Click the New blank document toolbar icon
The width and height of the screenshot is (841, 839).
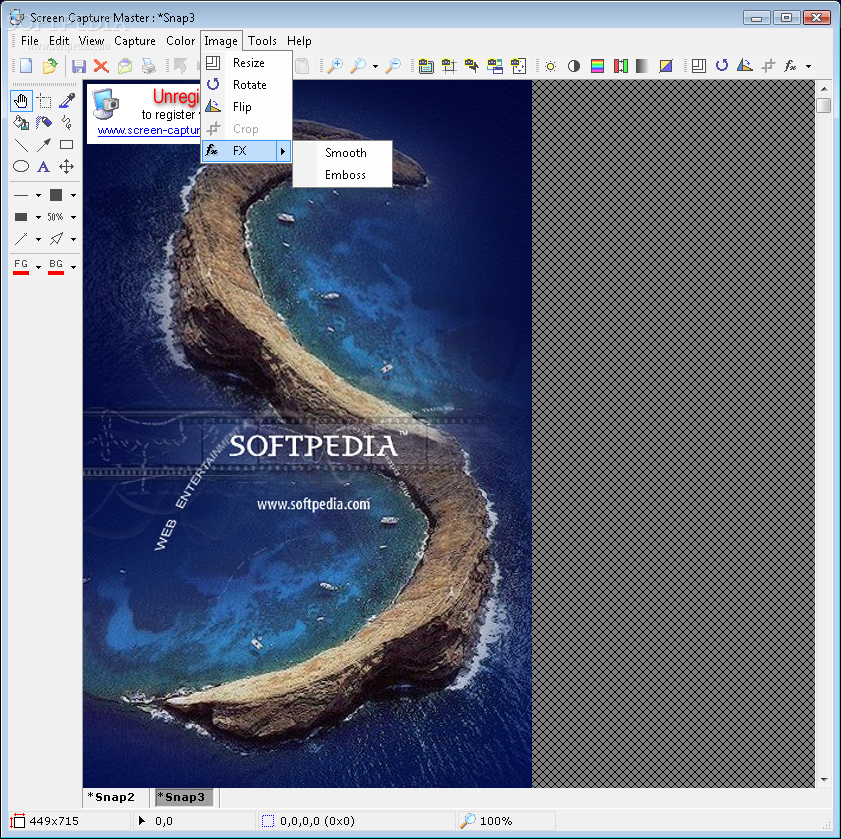tap(26, 66)
